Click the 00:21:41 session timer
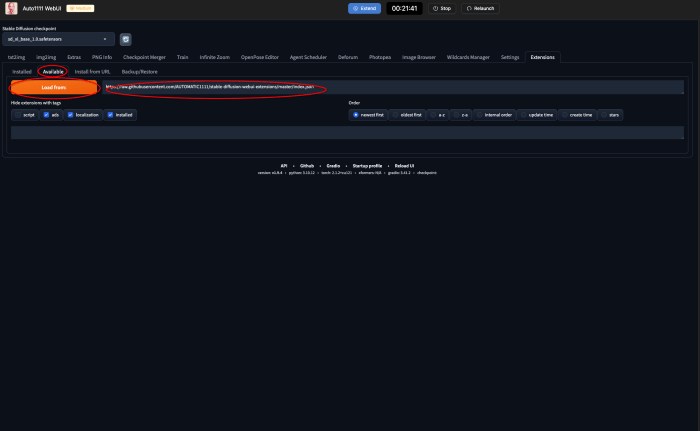Viewport: 700px width, 431px height. point(404,8)
